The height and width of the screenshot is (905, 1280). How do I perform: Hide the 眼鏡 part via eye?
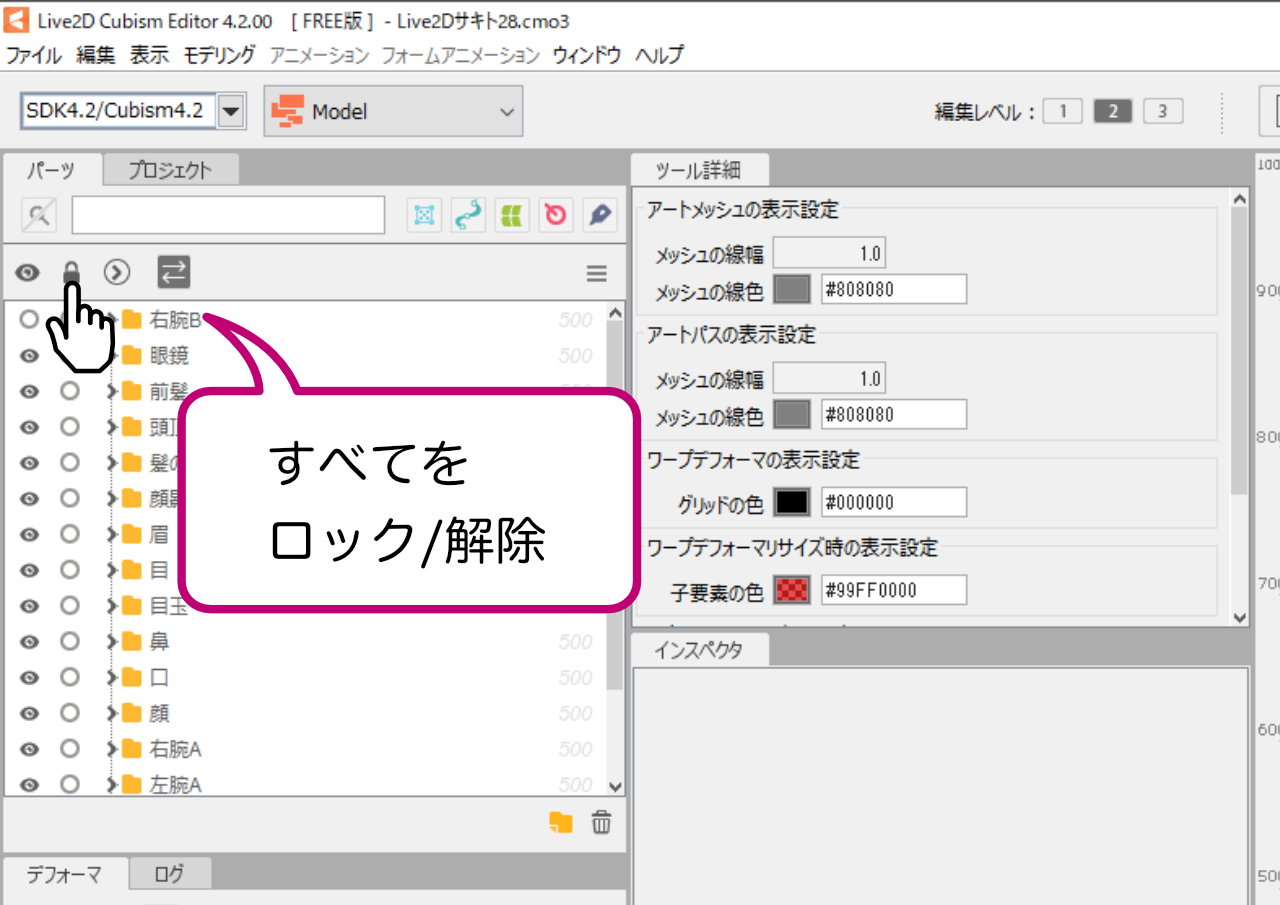pyautogui.click(x=29, y=356)
